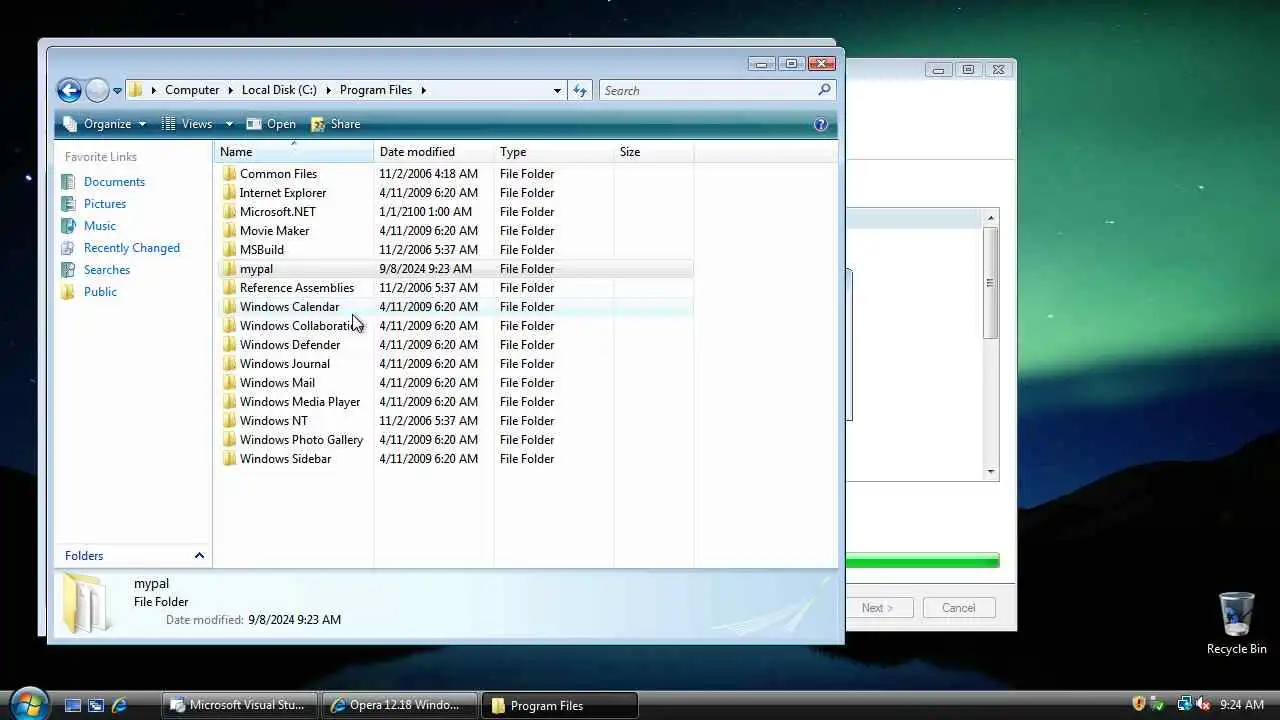Click installer list scrollbar thumb
Screen dimensions: 1280x720
(991, 283)
